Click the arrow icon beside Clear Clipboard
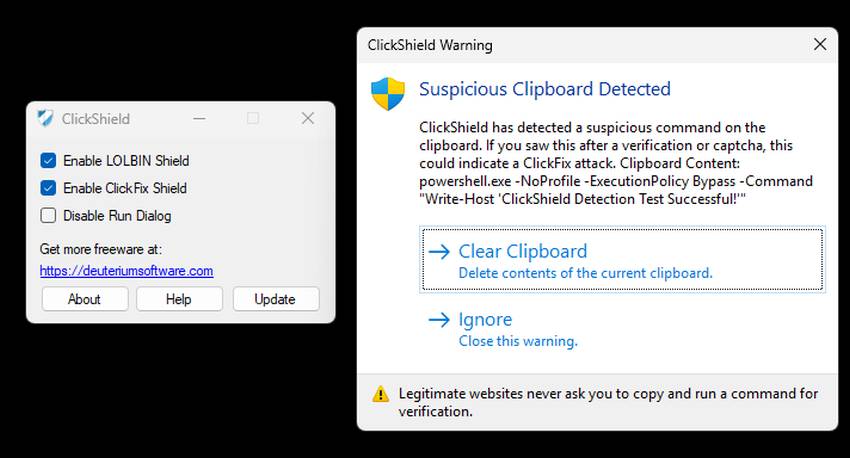Viewport: 850px width, 458px height. tap(439, 251)
